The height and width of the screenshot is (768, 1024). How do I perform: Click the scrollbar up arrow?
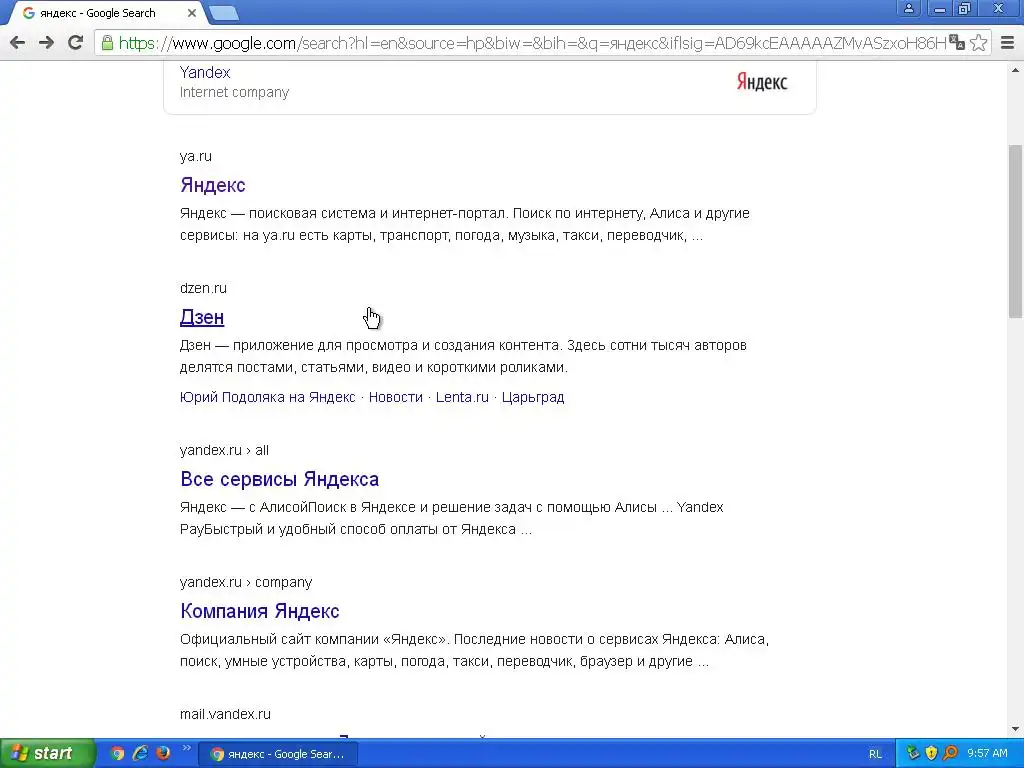(x=1016, y=70)
